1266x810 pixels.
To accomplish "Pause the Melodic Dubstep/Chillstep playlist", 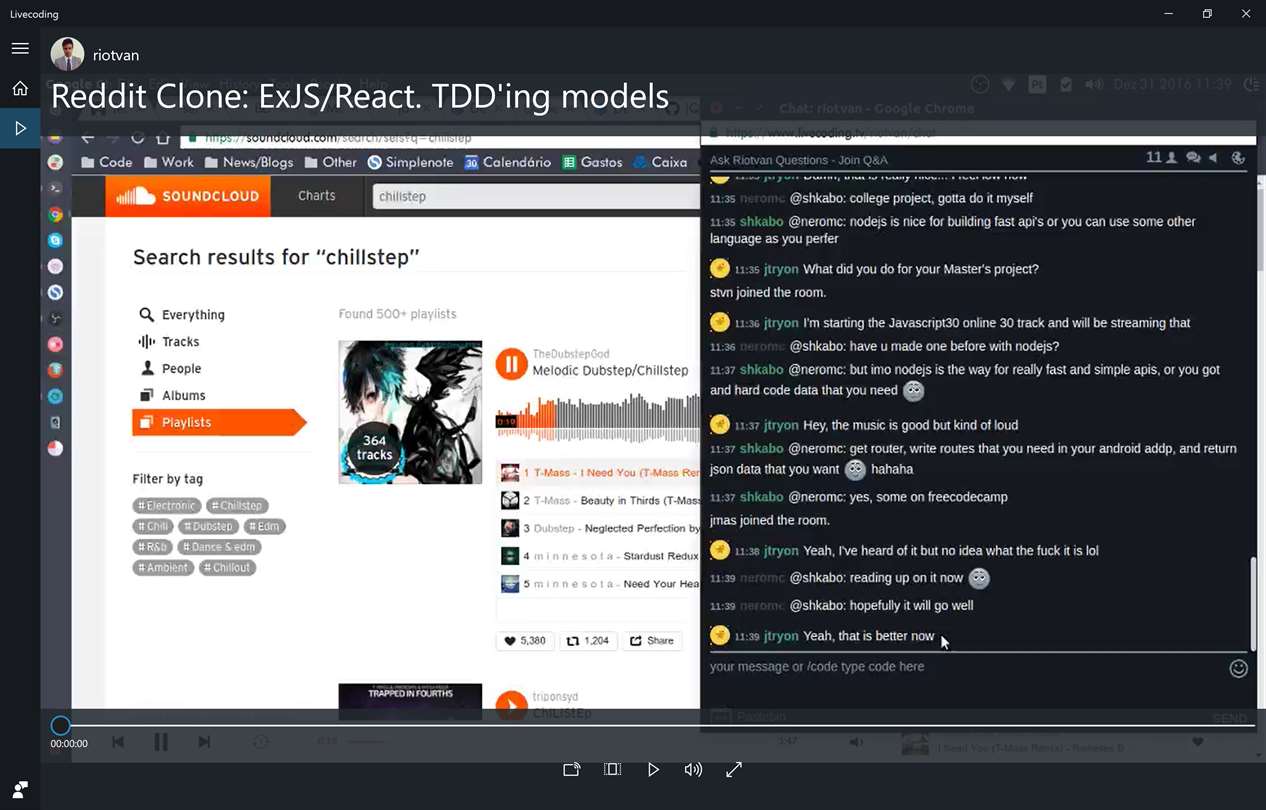I will pyautogui.click(x=511, y=364).
